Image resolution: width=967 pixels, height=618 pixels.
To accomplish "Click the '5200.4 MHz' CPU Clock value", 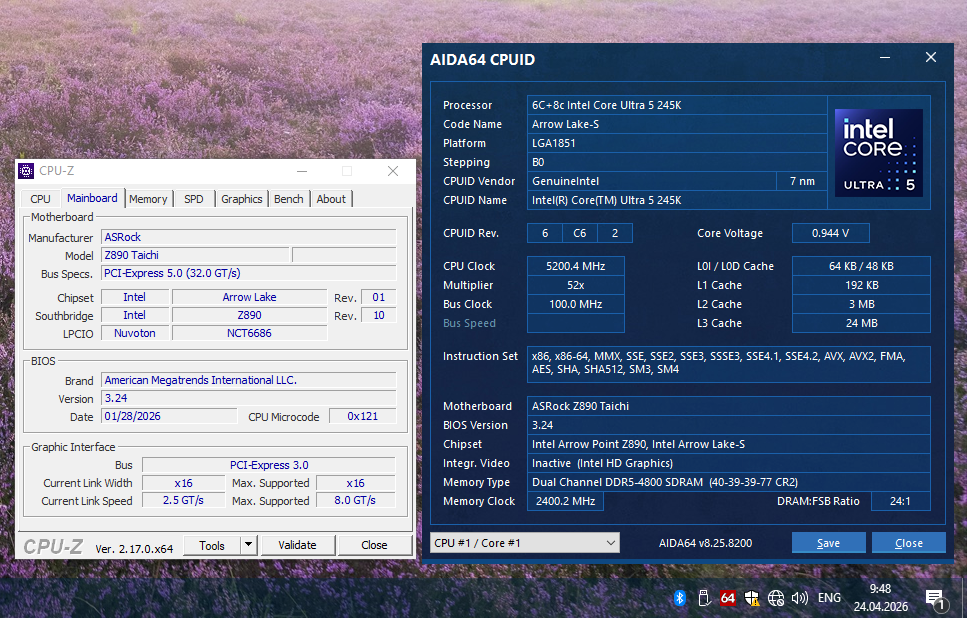I will pyautogui.click(x=575, y=266).
